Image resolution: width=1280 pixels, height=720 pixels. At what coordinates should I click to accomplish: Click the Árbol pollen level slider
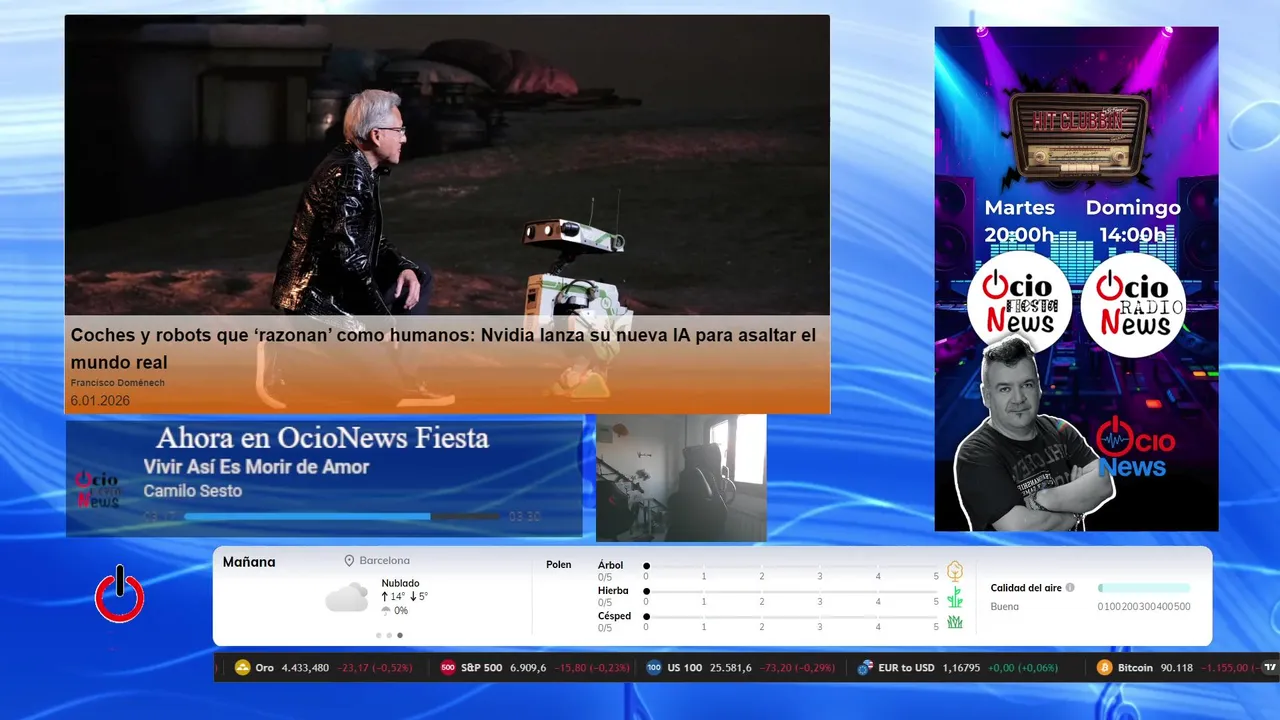(791, 566)
